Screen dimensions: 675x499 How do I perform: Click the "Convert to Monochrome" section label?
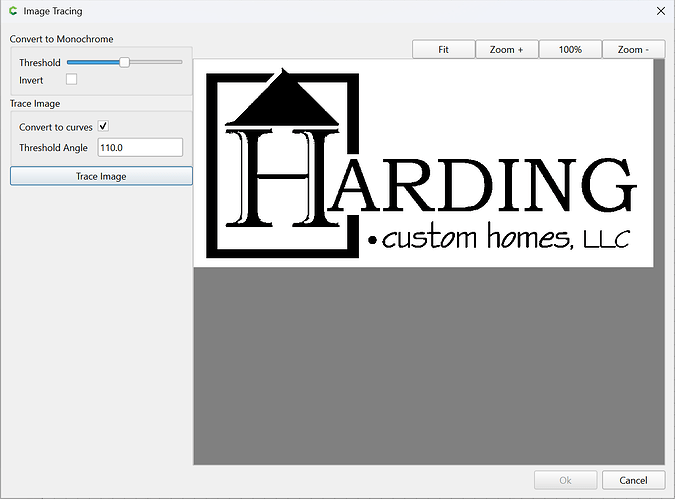point(61,39)
